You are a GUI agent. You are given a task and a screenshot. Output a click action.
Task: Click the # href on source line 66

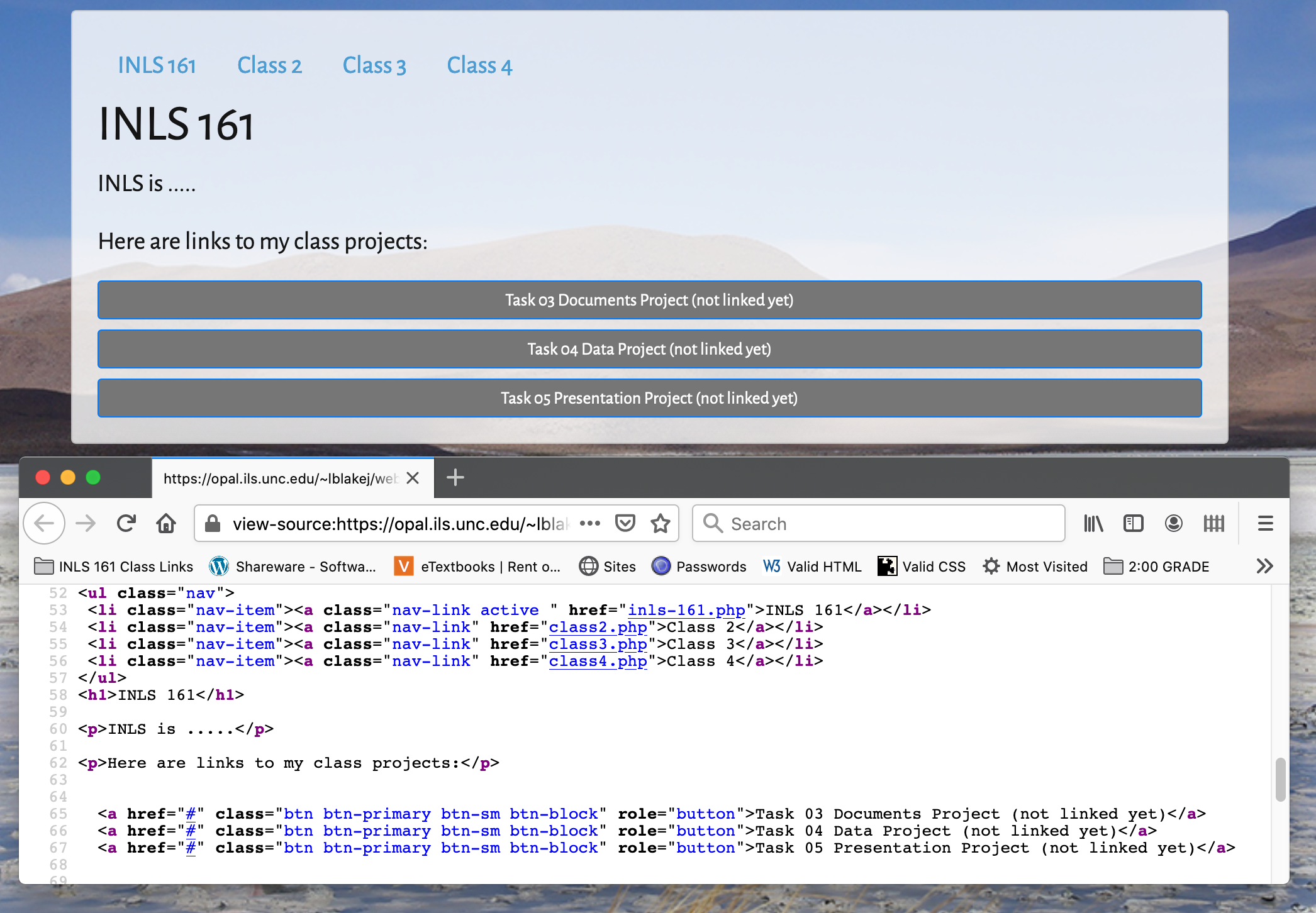tap(191, 831)
